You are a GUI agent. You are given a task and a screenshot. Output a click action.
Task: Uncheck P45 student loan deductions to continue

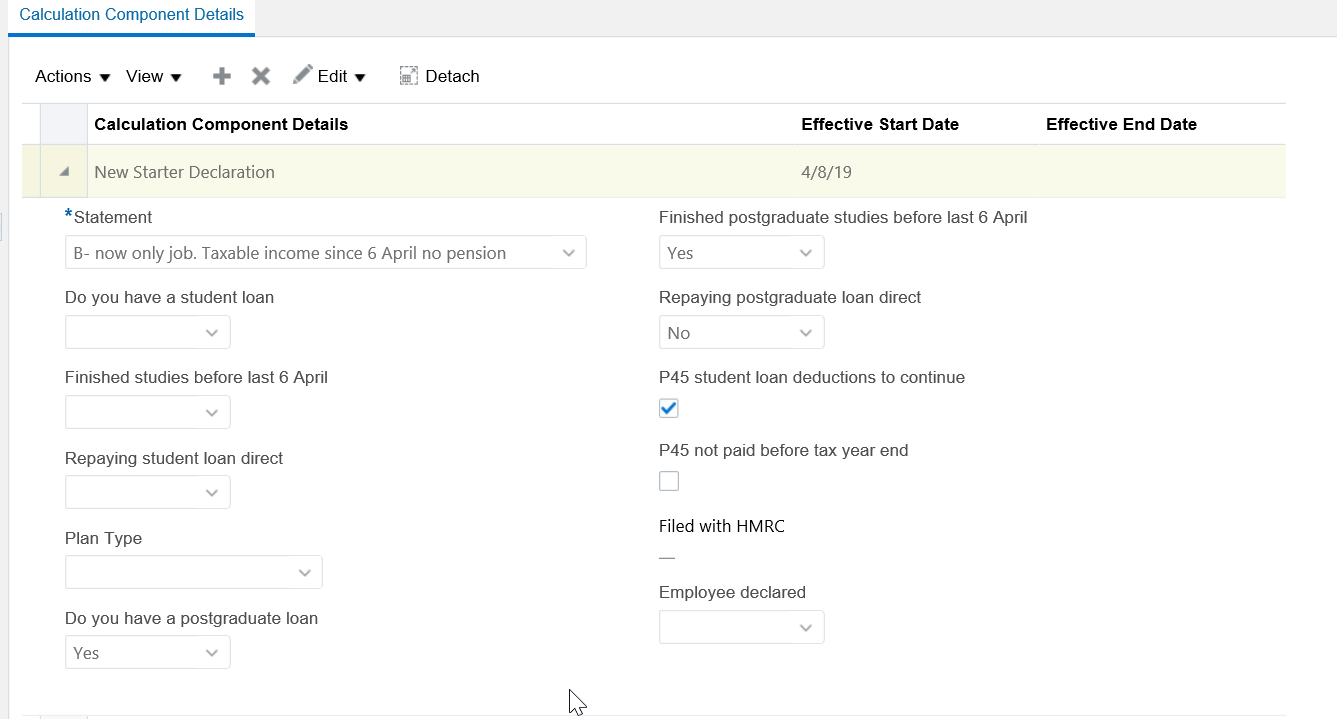(x=668, y=408)
